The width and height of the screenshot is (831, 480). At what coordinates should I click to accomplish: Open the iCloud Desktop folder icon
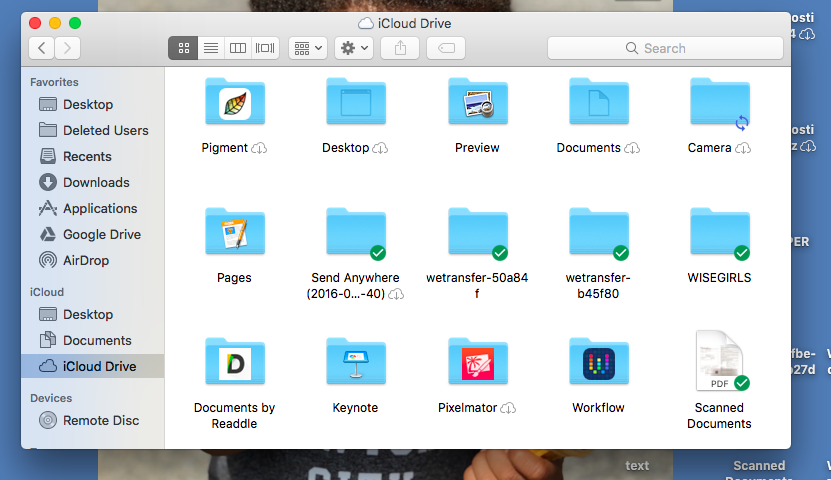(x=356, y=102)
